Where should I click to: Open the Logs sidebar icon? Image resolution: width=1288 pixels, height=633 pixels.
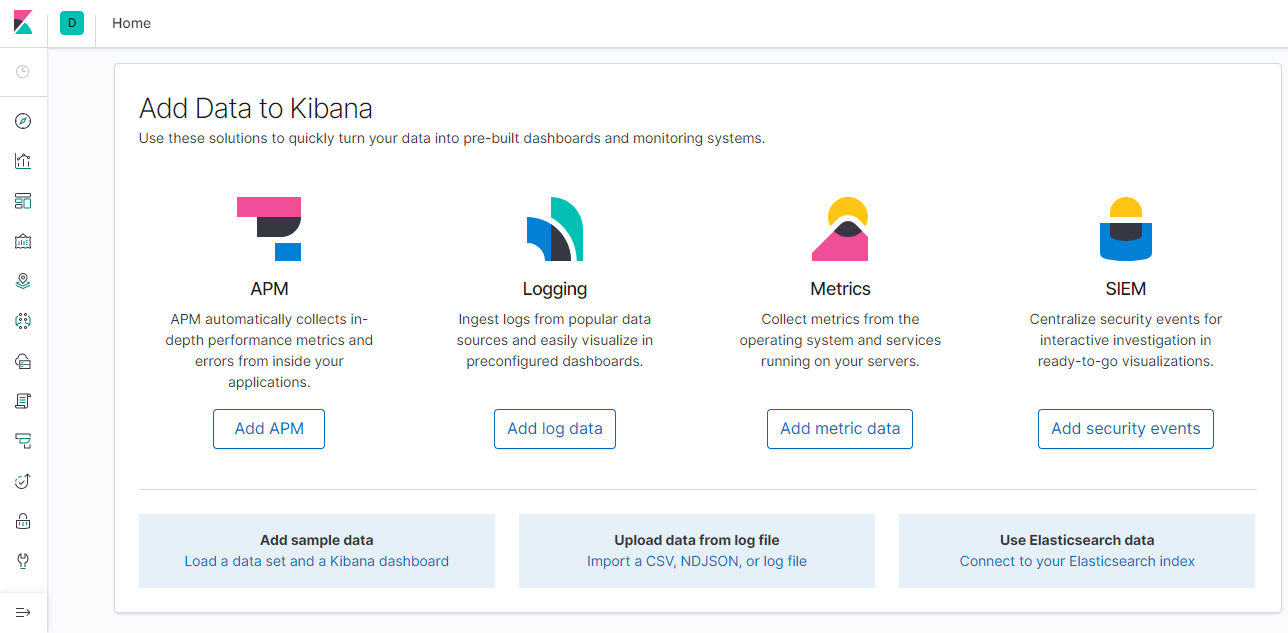23,401
